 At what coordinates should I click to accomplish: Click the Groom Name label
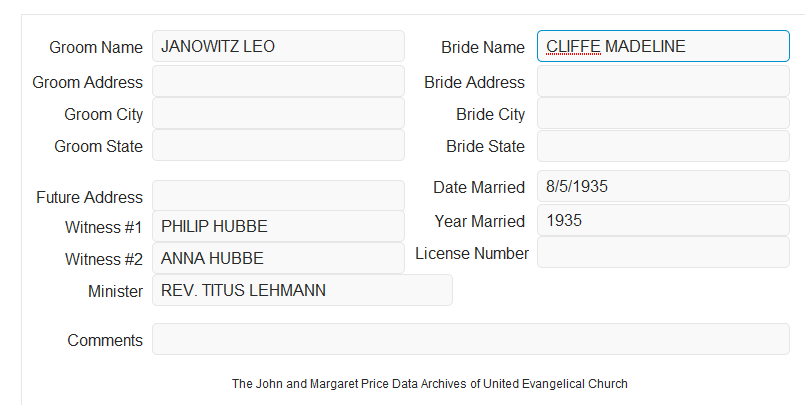(96, 47)
